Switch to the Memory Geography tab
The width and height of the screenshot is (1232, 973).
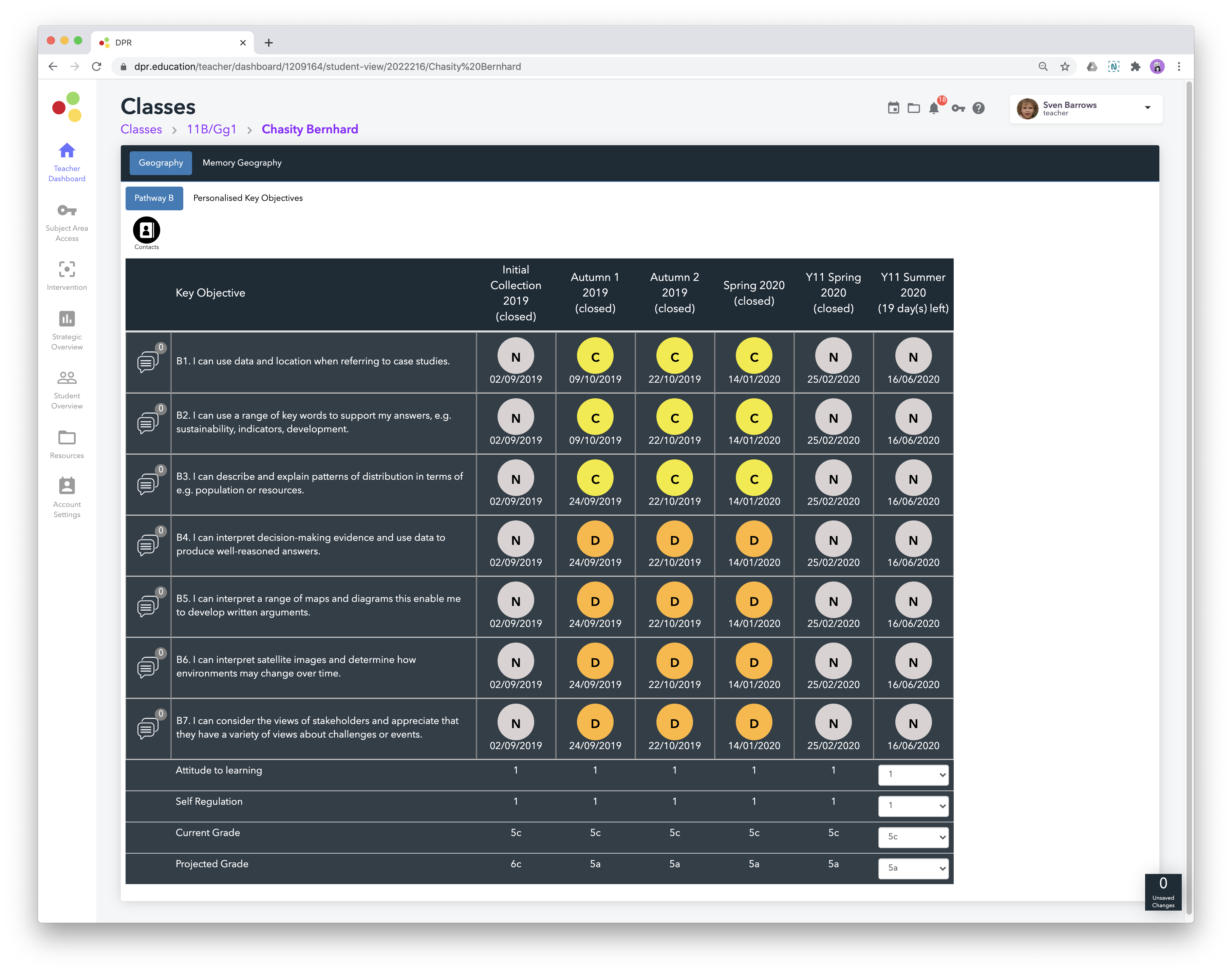pos(242,163)
